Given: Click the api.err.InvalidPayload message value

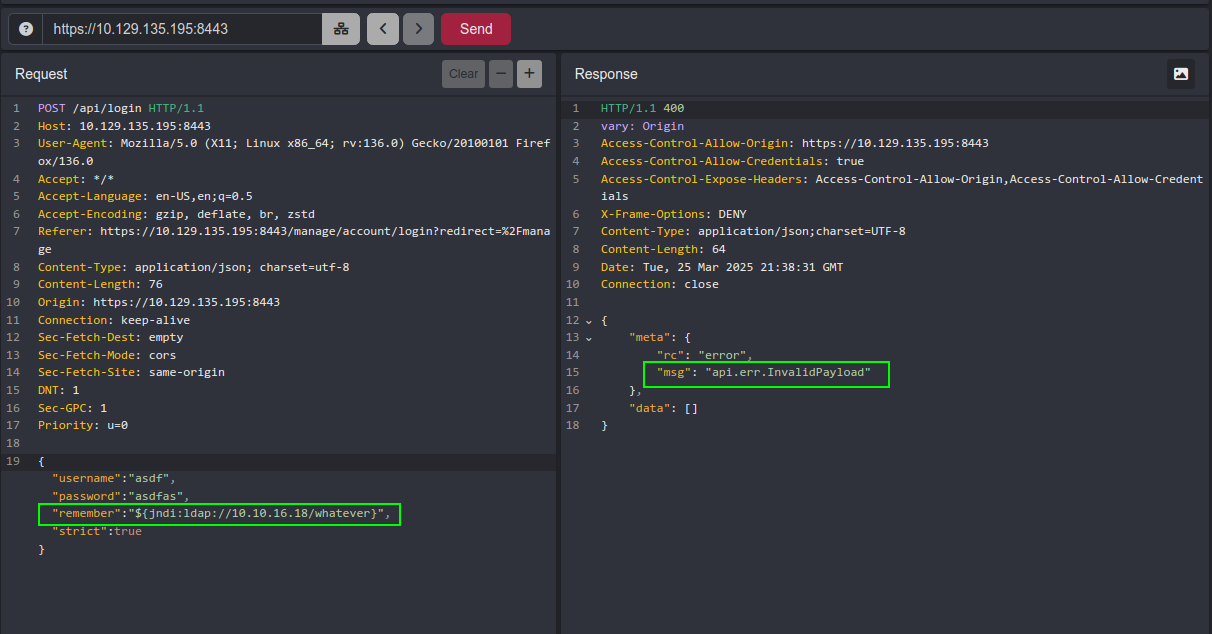Looking at the screenshot, I should pyautogui.click(x=788, y=373).
